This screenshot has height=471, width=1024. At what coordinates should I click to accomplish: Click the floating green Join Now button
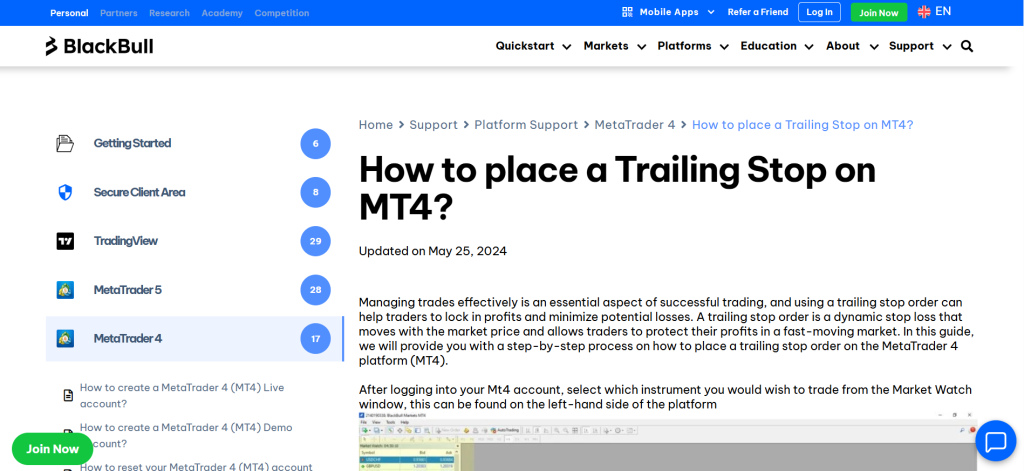tap(52, 449)
